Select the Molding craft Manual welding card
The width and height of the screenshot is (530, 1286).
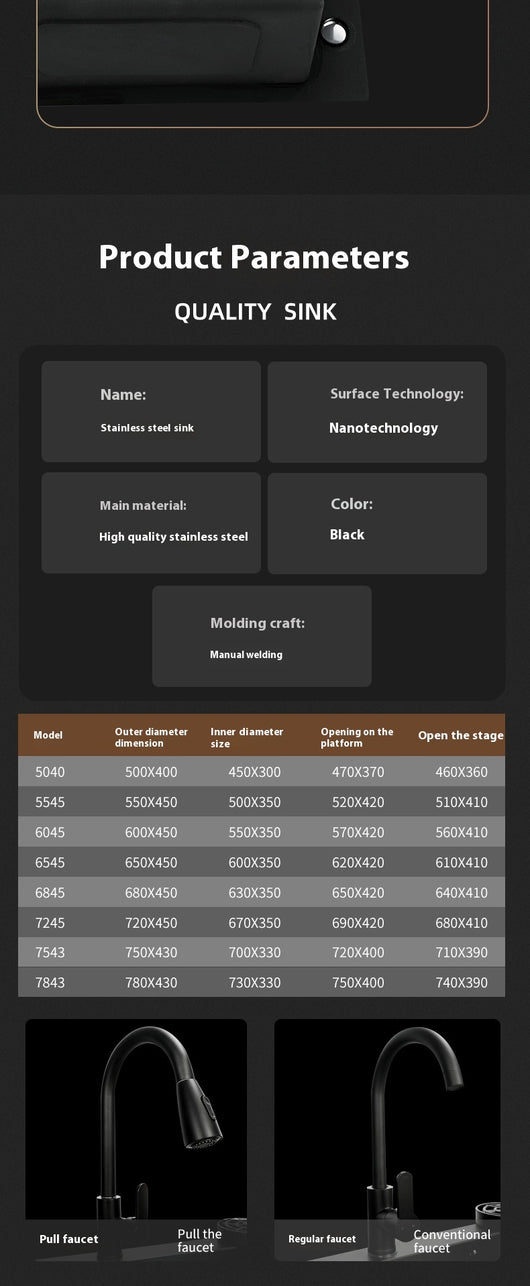pyautogui.click(x=262, y=636)
